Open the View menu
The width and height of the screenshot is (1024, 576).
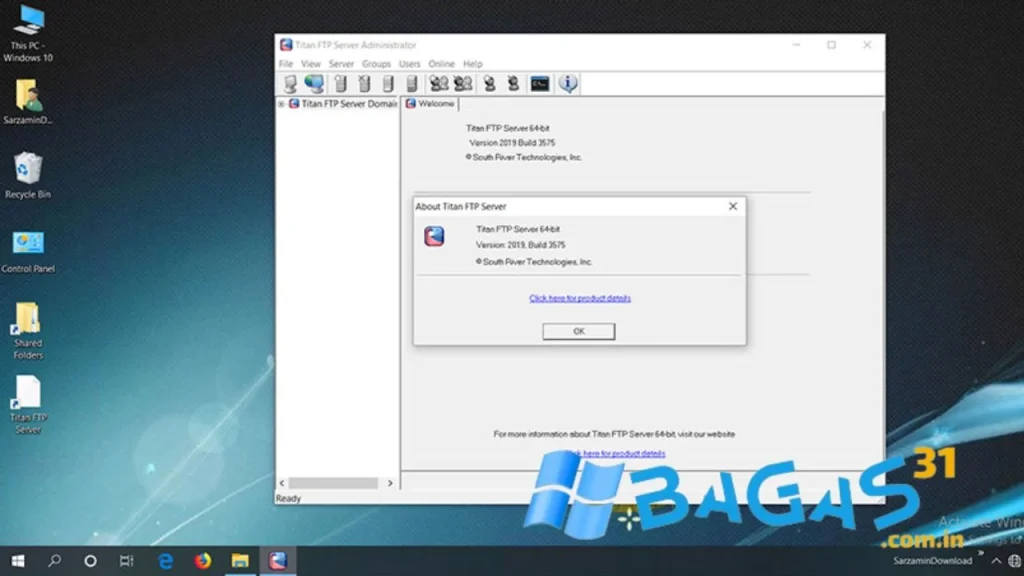311,64
